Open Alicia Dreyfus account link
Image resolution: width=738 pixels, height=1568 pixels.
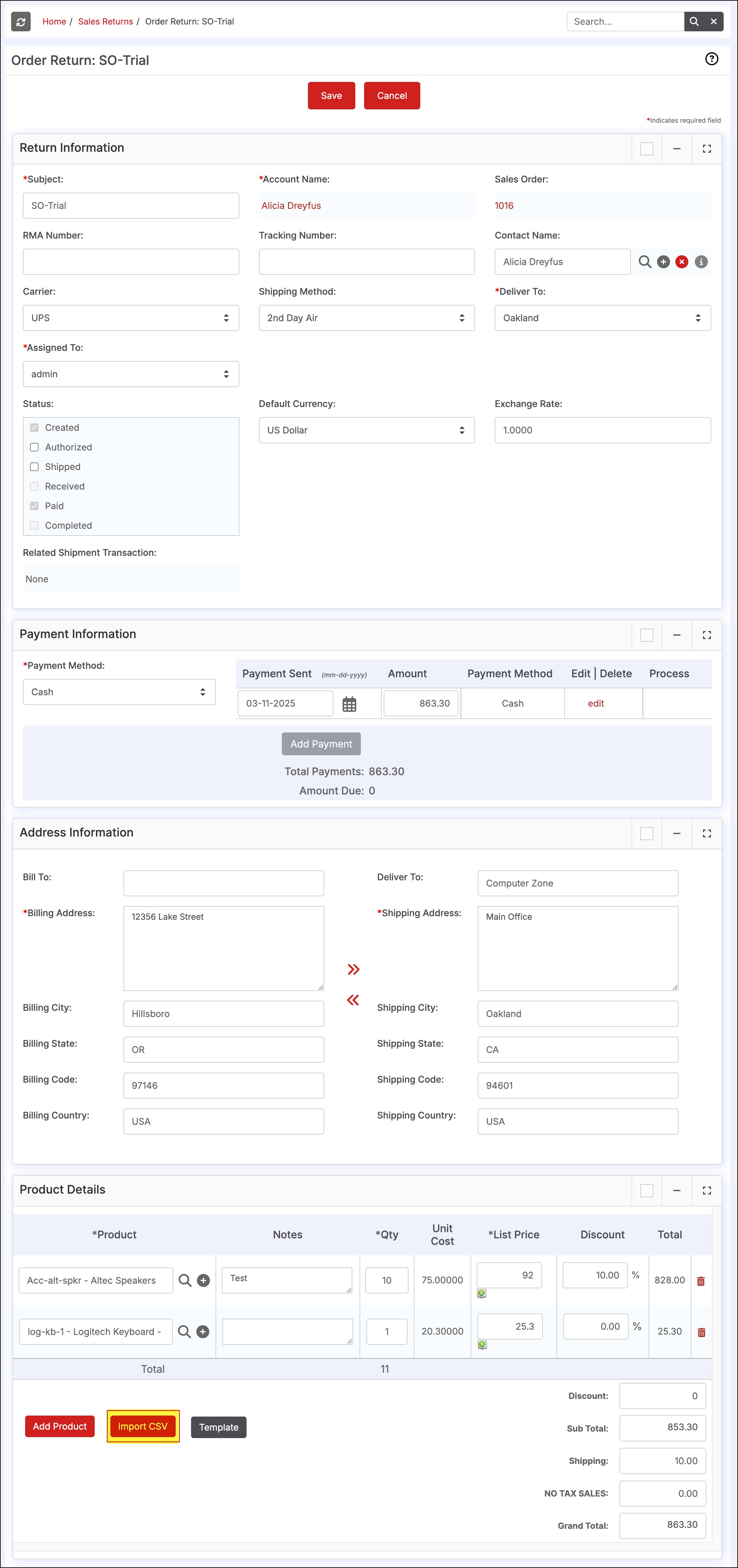[x=291, y=206]
